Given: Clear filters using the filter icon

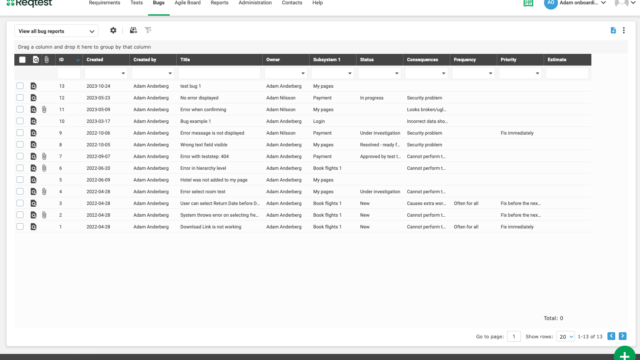Looking at the screenshot, I should click(x=148, y=30).
